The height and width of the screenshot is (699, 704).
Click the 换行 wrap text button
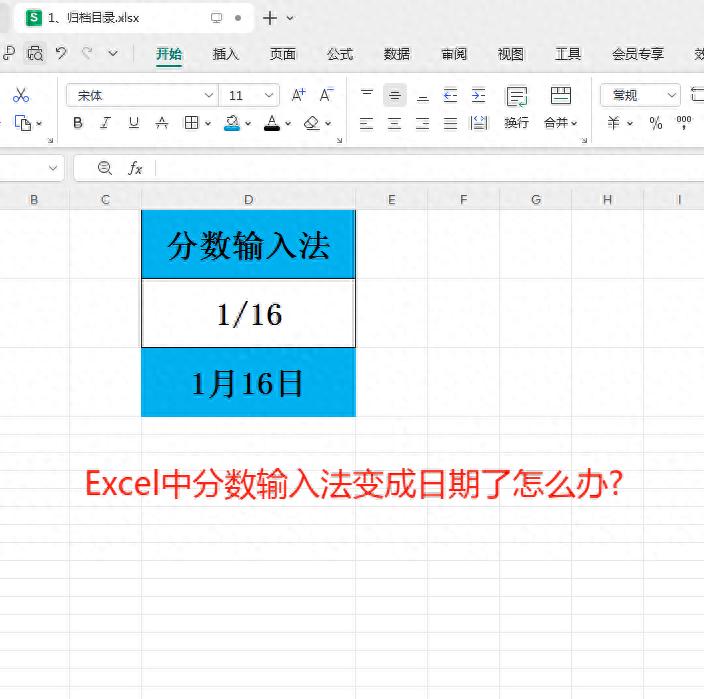coord(517,108)
